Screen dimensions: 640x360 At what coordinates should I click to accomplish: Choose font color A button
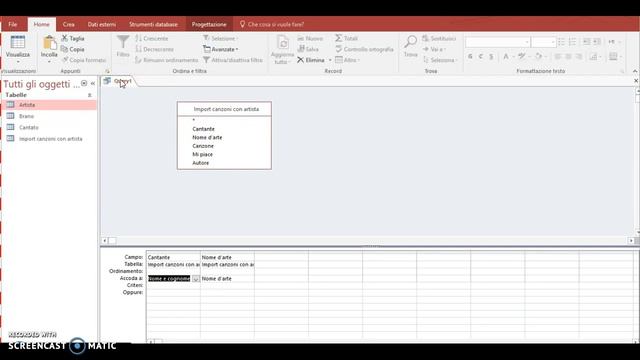506,56
